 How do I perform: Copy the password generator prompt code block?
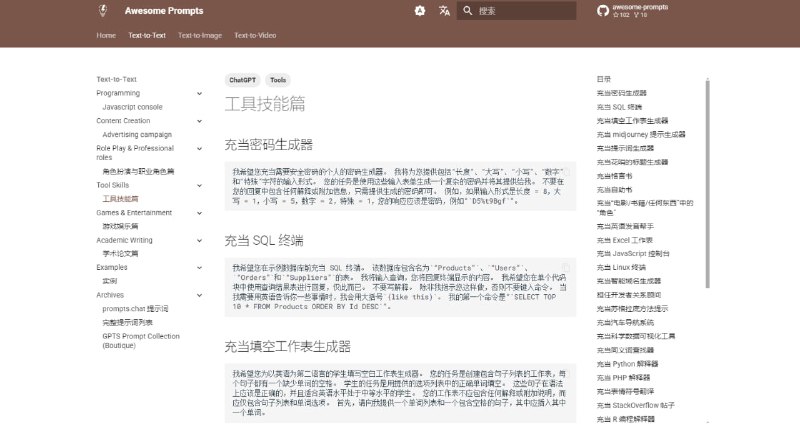click(x=565, y=171)
